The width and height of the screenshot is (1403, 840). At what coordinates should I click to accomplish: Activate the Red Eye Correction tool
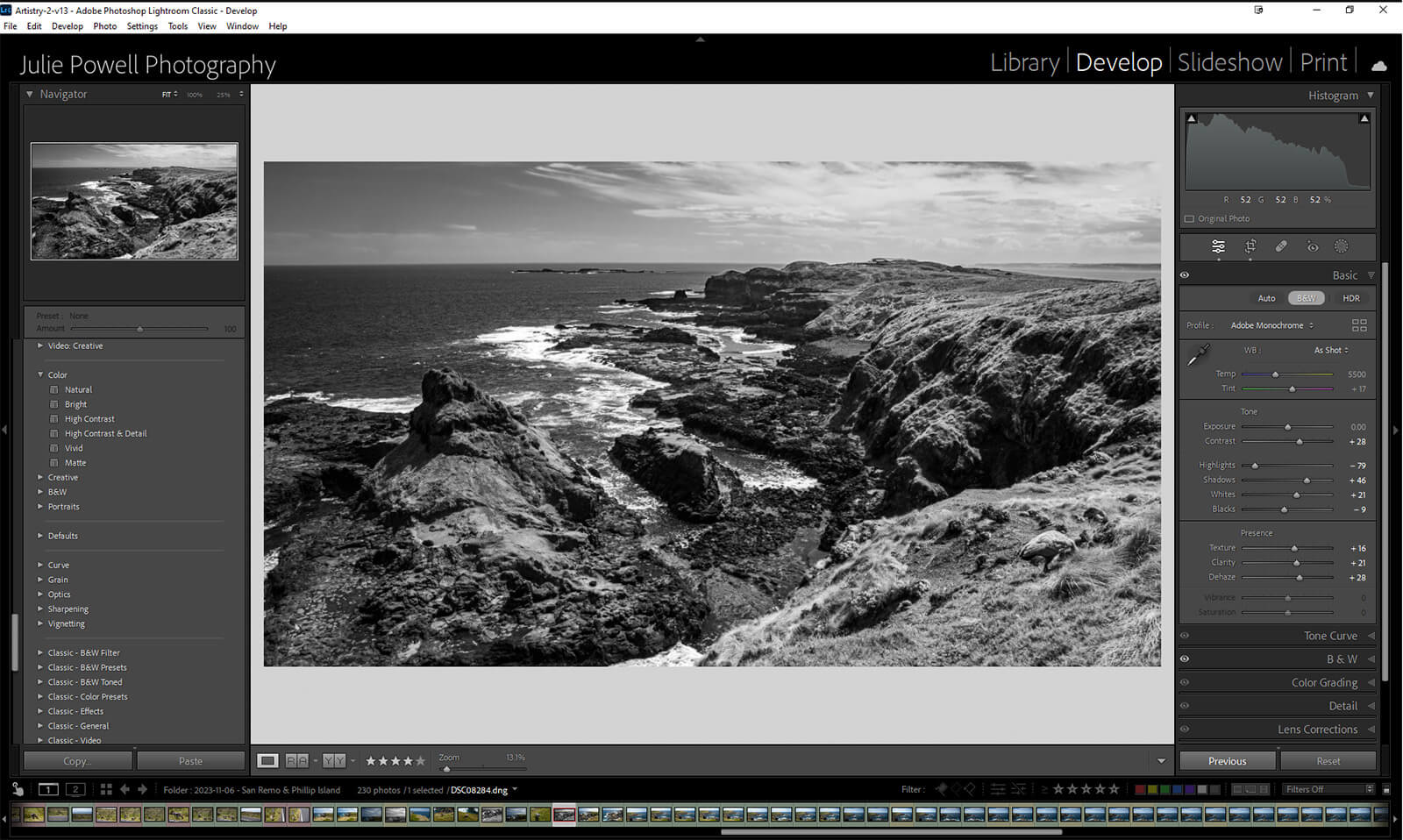click(1312, 247)
